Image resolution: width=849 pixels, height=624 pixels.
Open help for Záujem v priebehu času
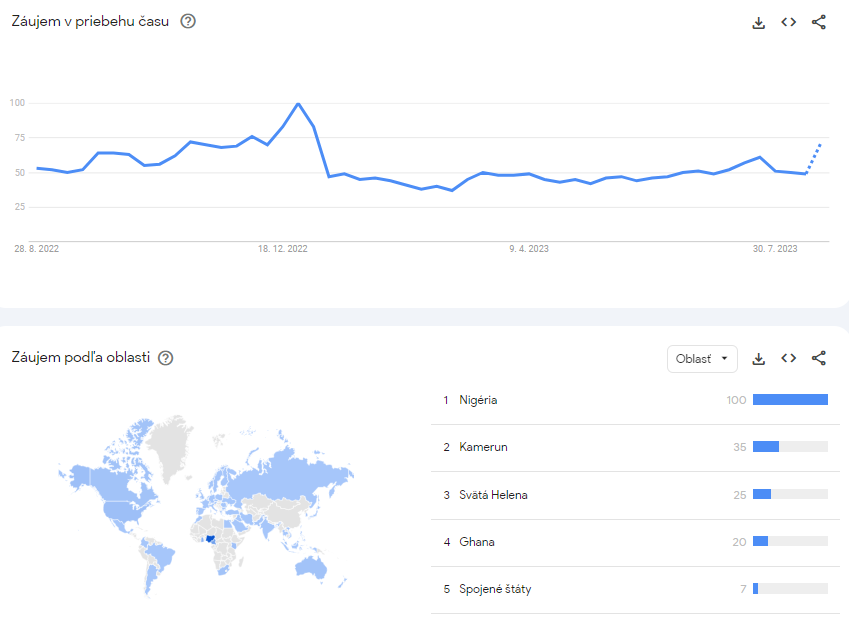point(188,22)
